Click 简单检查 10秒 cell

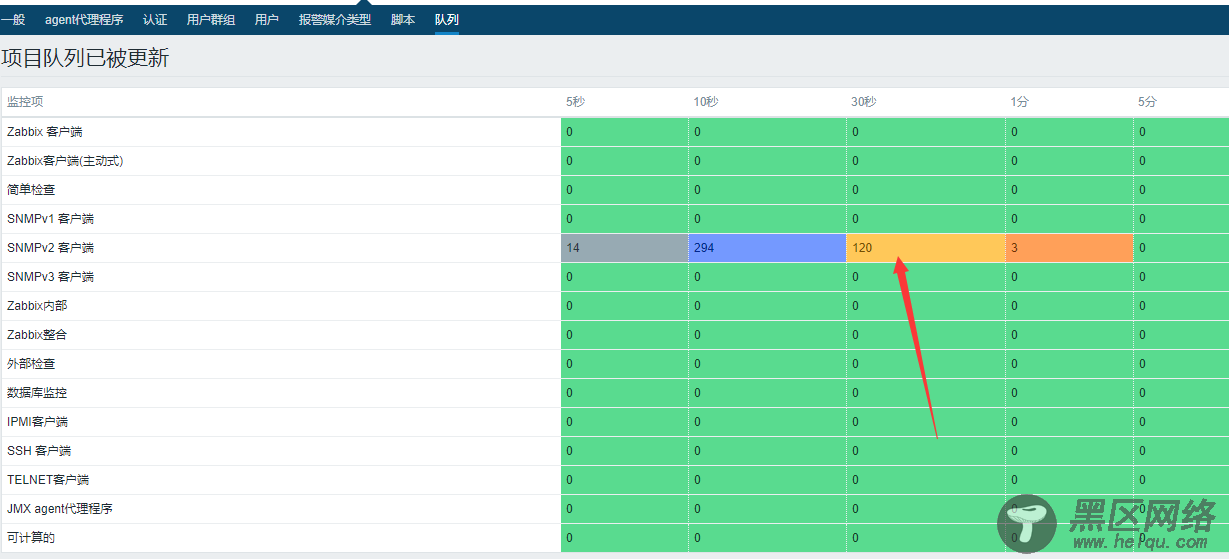pyautogui.click(x=767, y=190)
